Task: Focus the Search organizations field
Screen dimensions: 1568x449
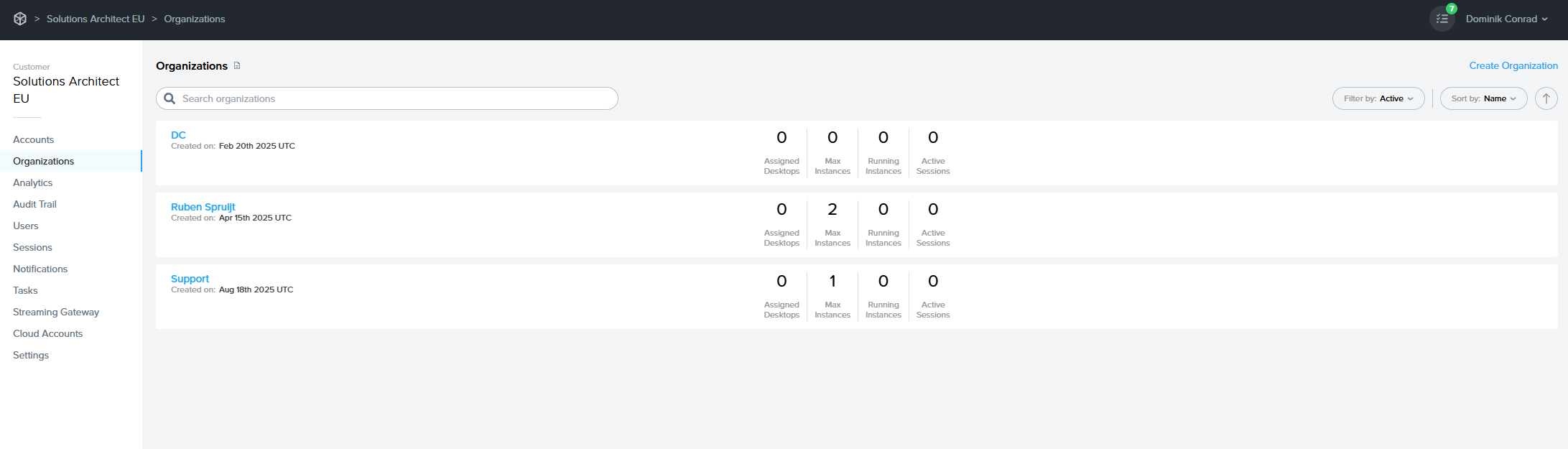Action: tap(395, 98)
